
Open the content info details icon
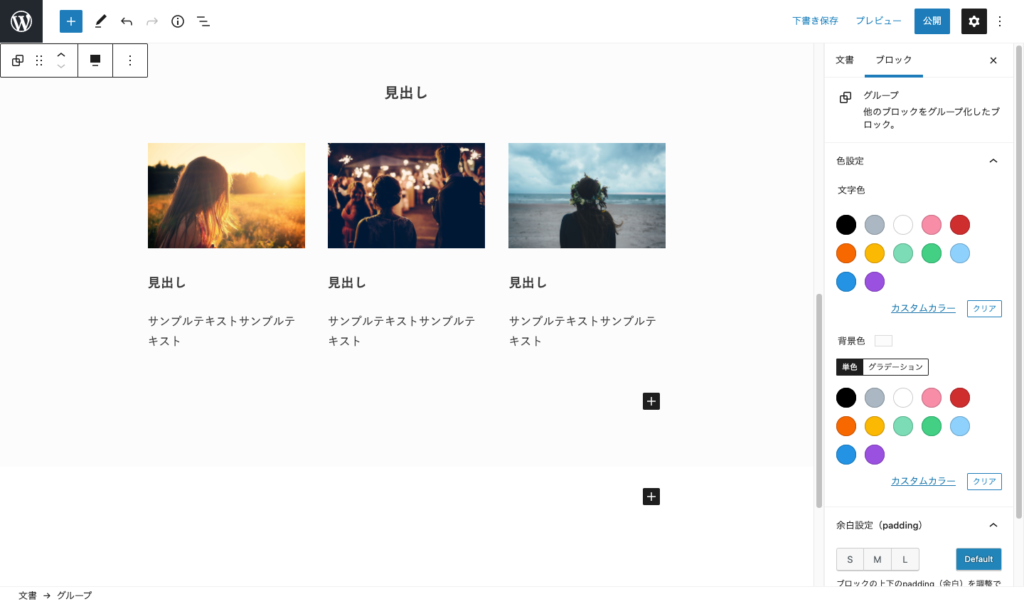(x=178, y=22)
